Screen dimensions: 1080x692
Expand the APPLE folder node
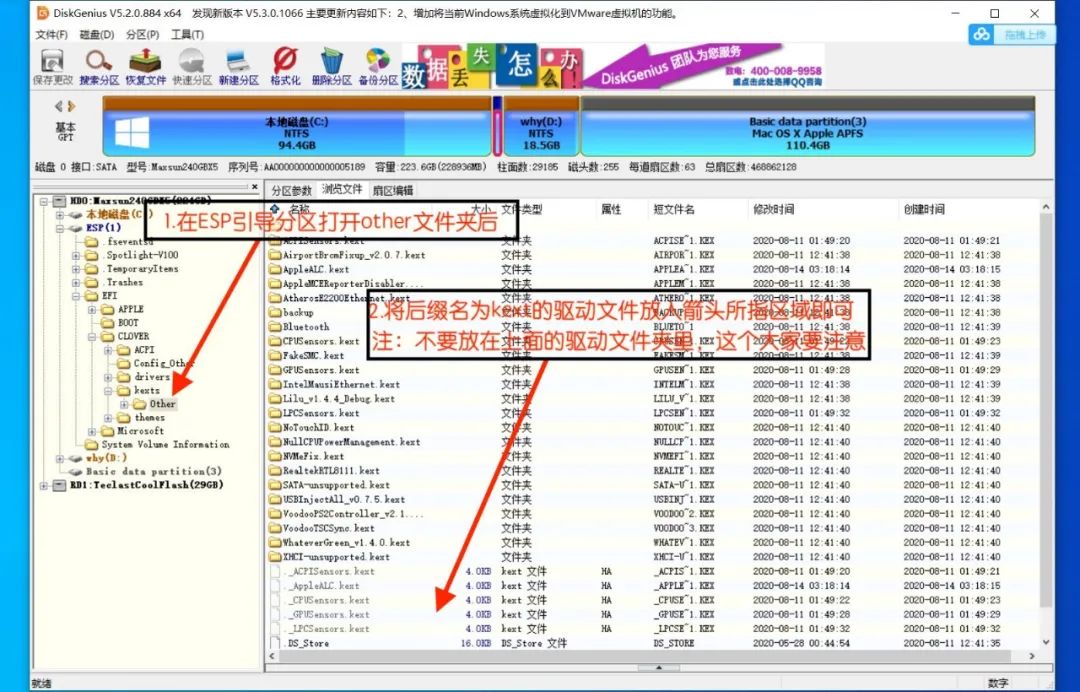(92, 310)
